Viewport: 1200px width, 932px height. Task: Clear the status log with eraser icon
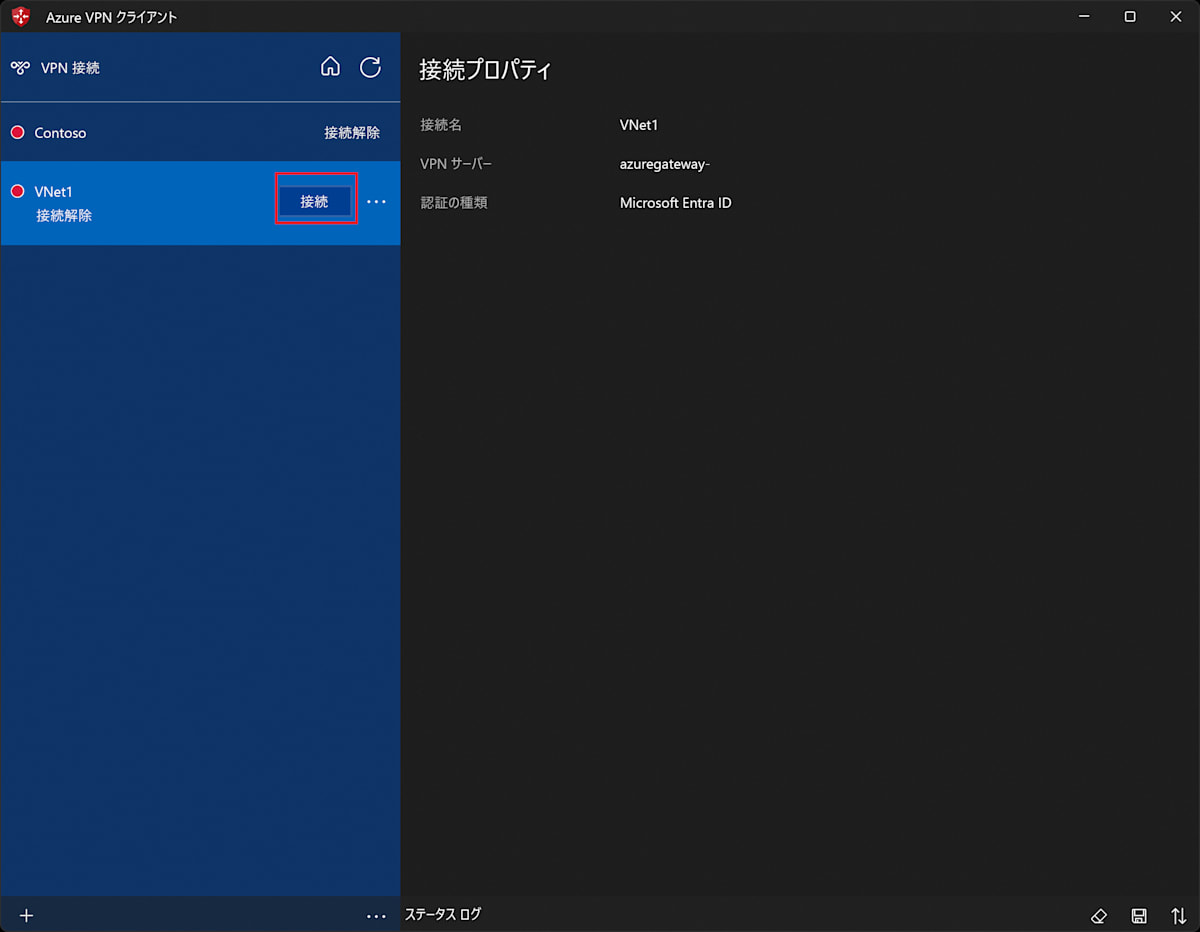point(1099,915)
